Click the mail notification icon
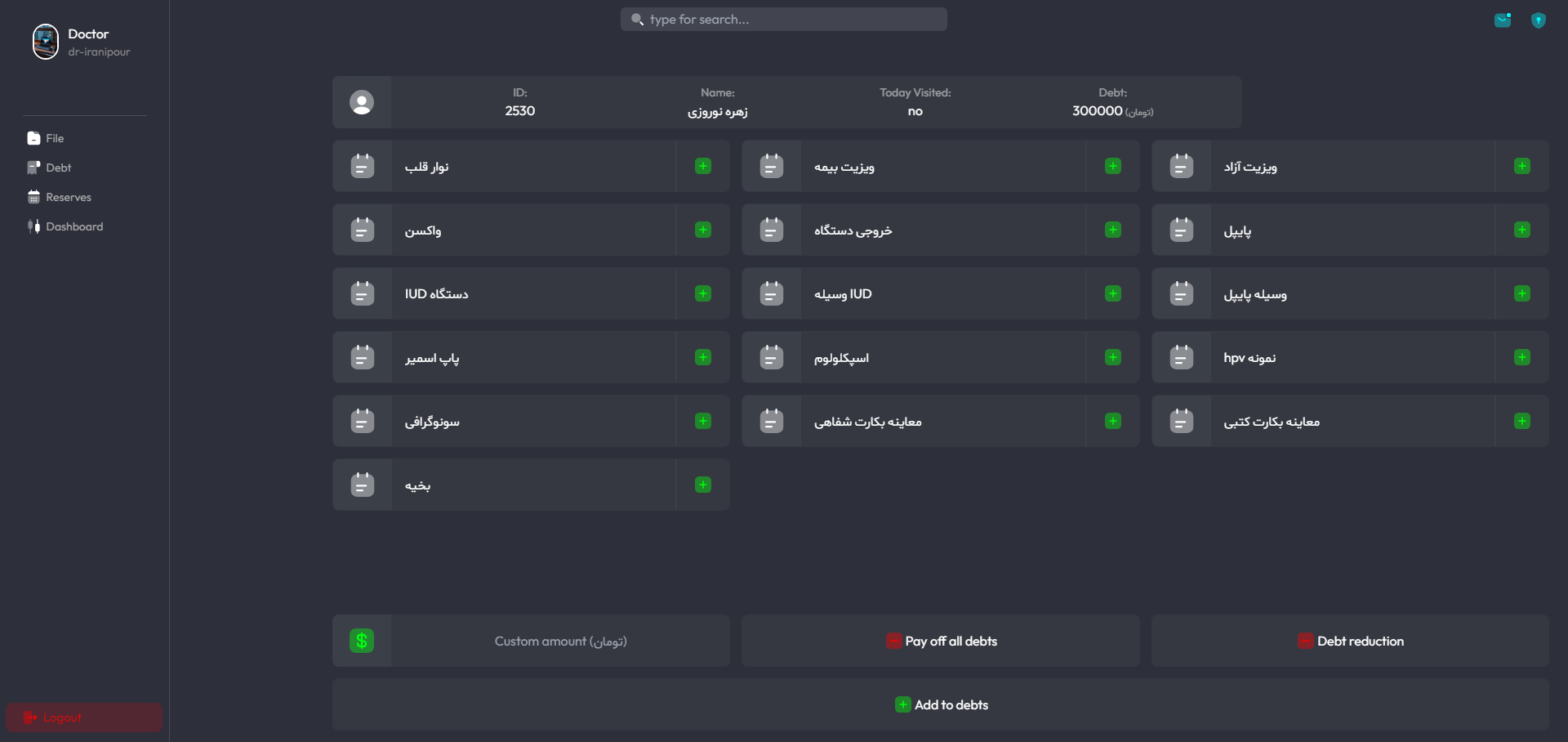This screenshot has height=742, width=1568. (x=1503, y=20)
